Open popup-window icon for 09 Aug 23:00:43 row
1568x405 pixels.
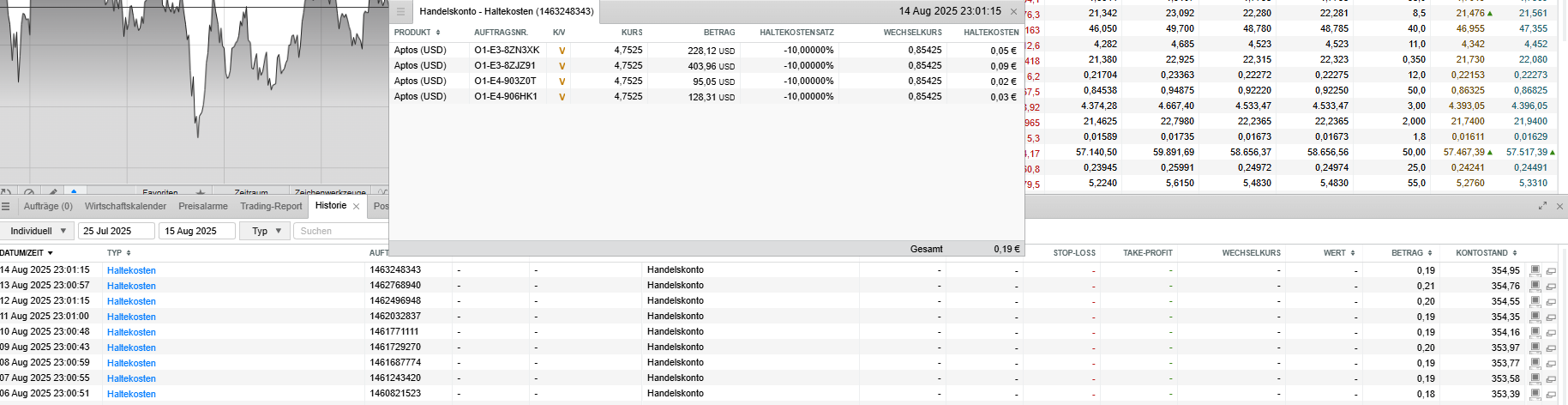point(1551,348)
